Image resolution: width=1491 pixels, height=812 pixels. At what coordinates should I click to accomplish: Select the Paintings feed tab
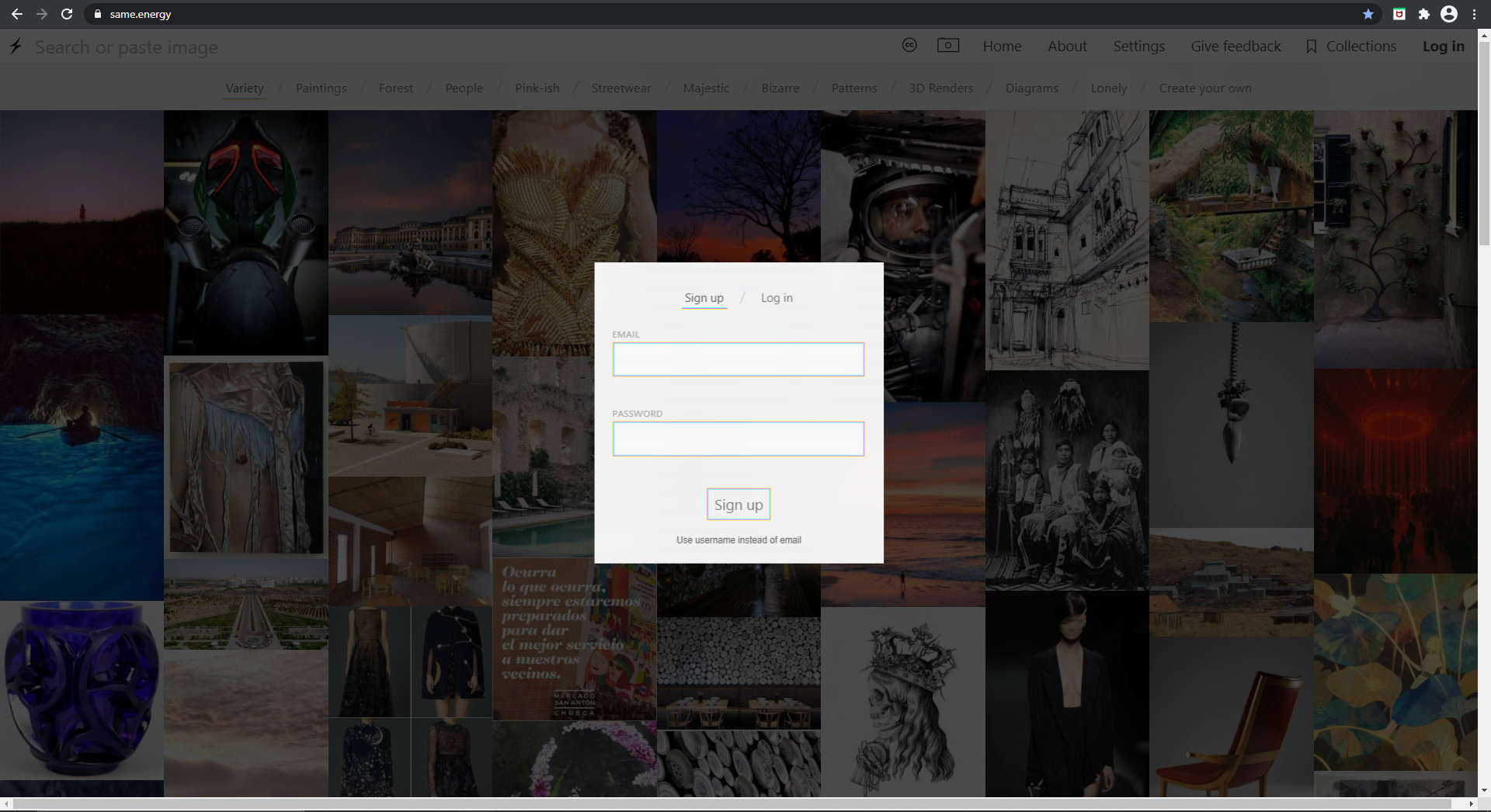(321, 88)
